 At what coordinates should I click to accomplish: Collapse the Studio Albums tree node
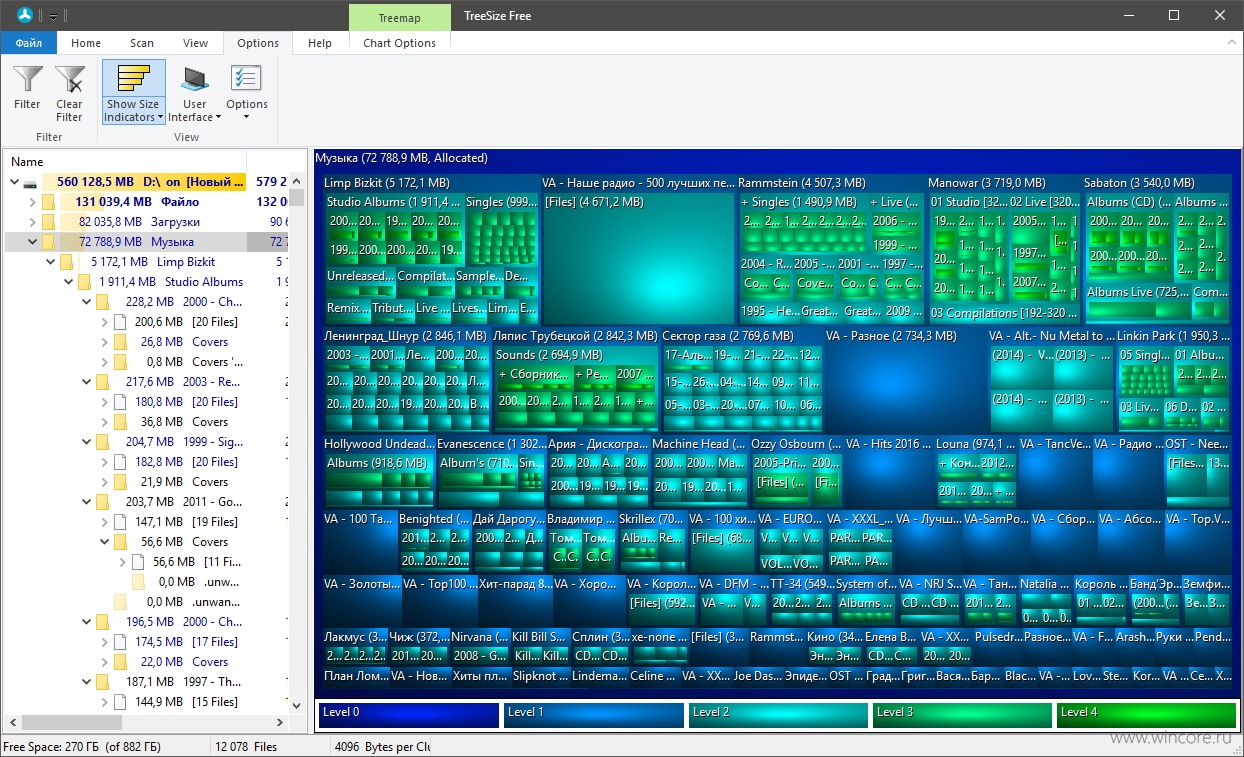(68, 282)
